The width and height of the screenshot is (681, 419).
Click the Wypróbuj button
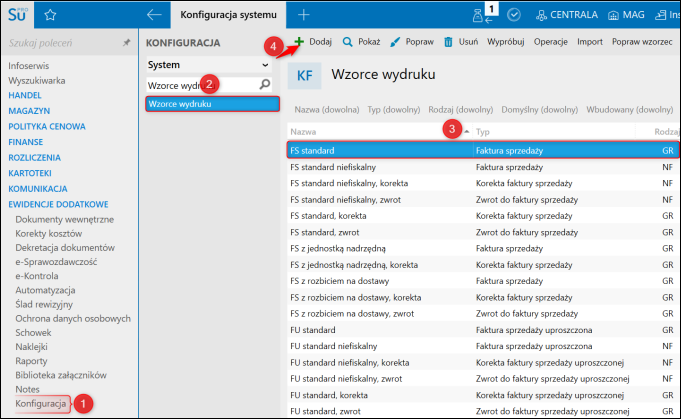pyautogui.click(x=506, y=42)
